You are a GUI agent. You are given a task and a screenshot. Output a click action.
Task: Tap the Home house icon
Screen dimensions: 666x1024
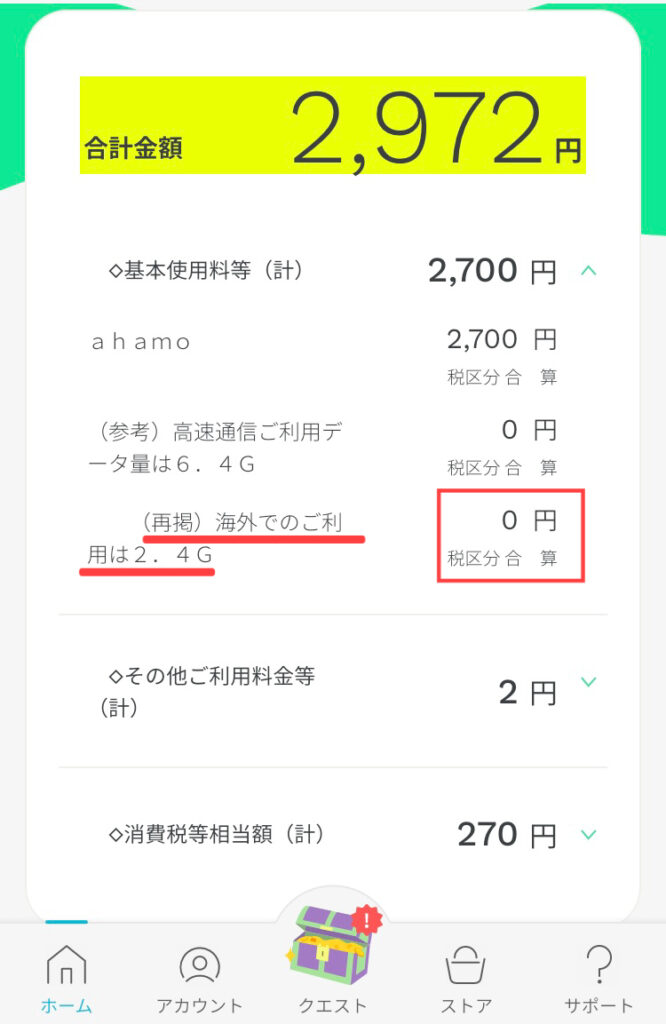point(67,965)
